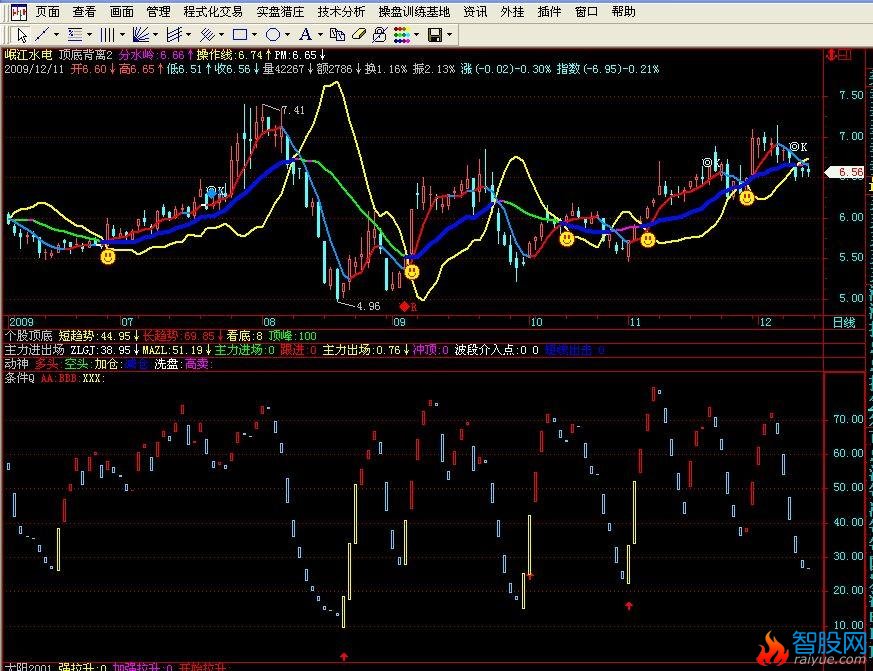Open the color palette swatch grid
The height and width of the screenshot is (671, 873).
pyautogui.click(x=402, y=35)
